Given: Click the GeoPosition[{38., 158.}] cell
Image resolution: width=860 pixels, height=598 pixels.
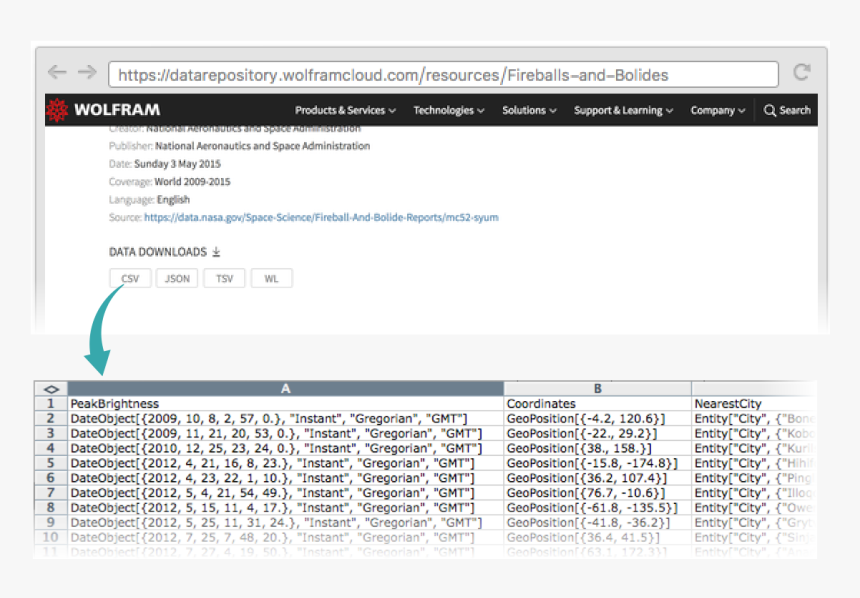Looking at the screenshot, I should (x=598, y=448).
